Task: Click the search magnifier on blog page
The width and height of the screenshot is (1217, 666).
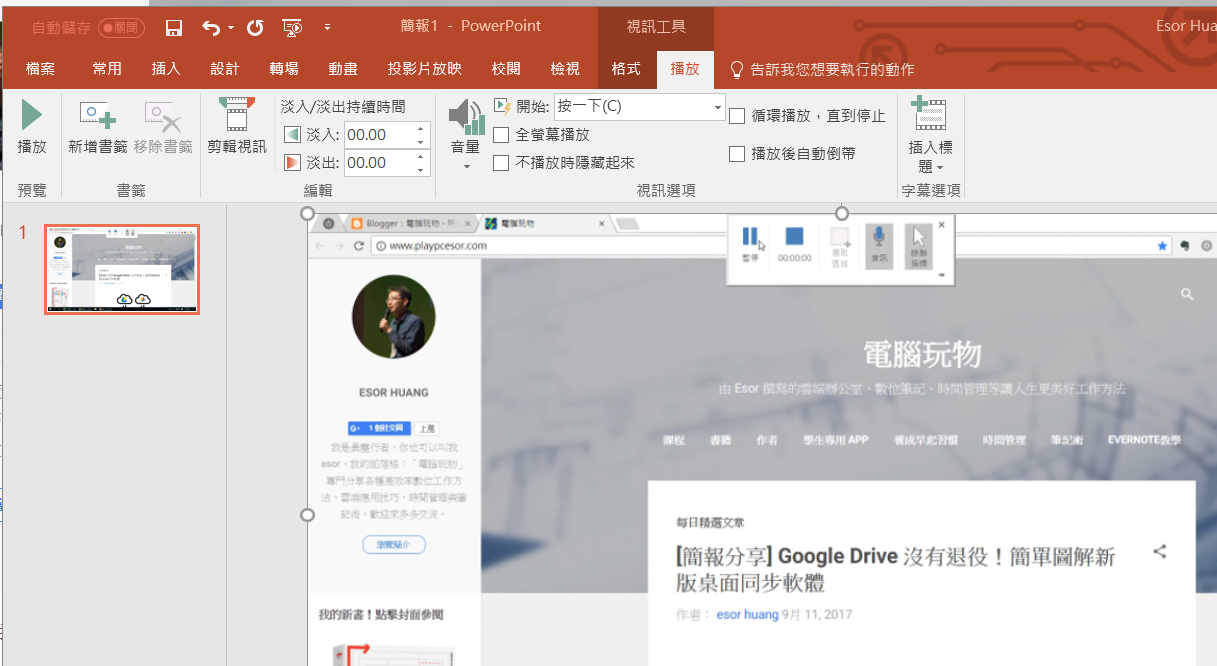Action: (1186, 294)
